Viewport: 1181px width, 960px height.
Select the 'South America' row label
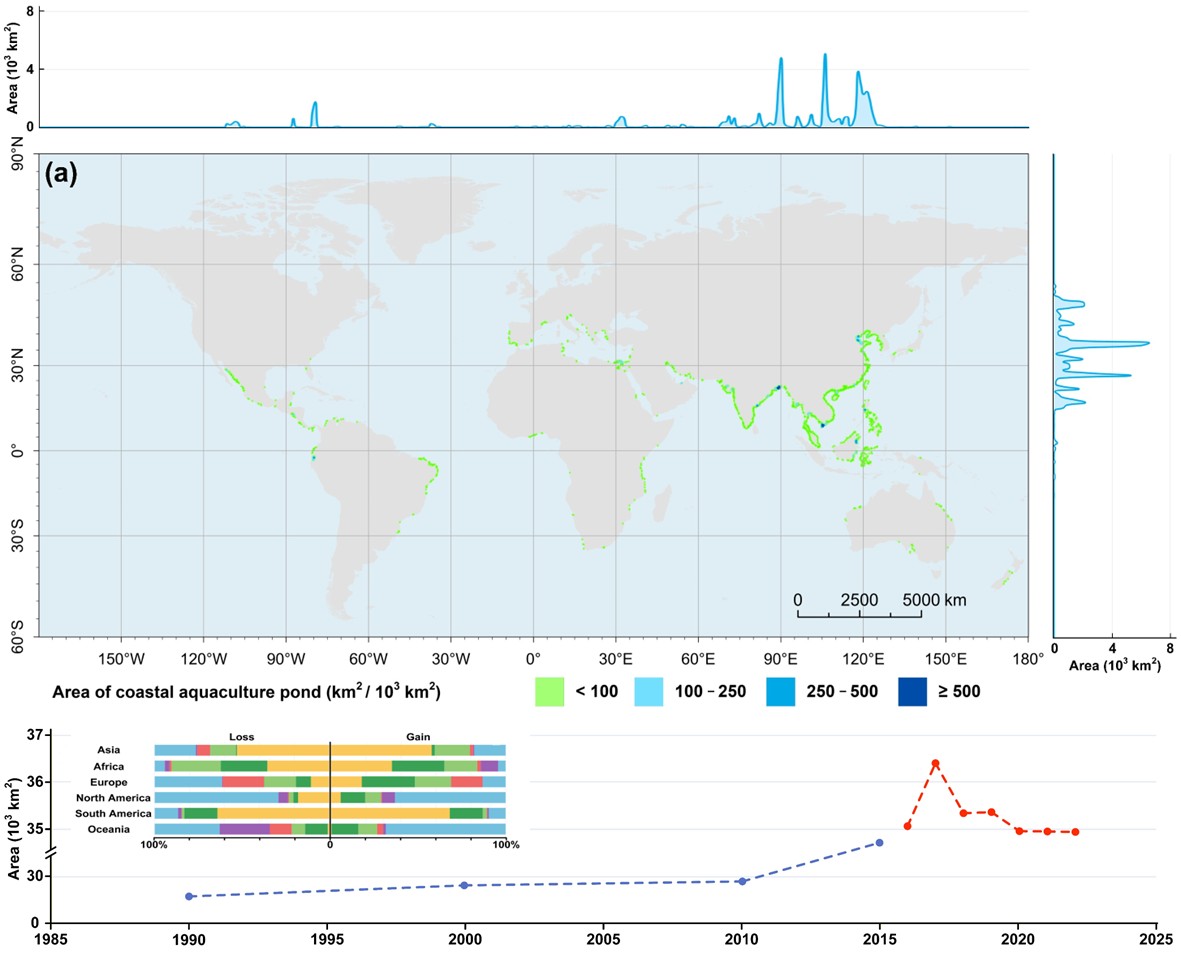pyautogui.click(x=115, y=814)
